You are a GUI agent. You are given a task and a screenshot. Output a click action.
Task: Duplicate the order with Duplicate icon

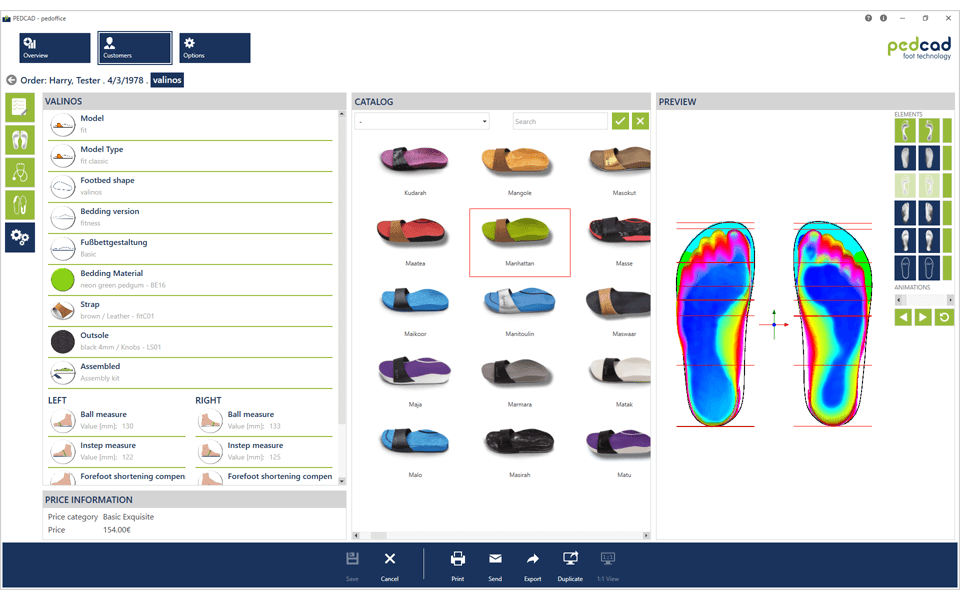tap(570, 564)
